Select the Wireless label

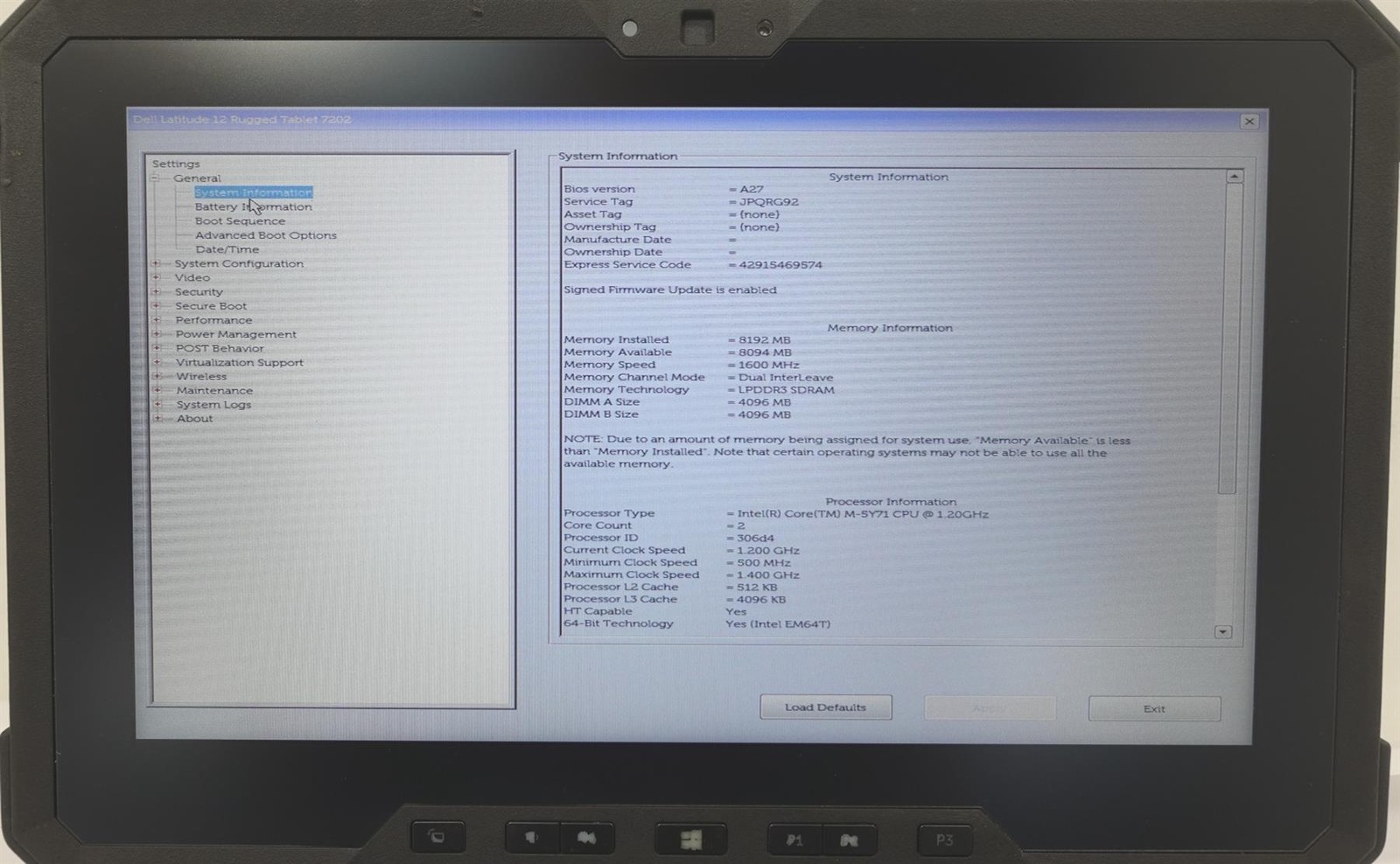[201, 376]
